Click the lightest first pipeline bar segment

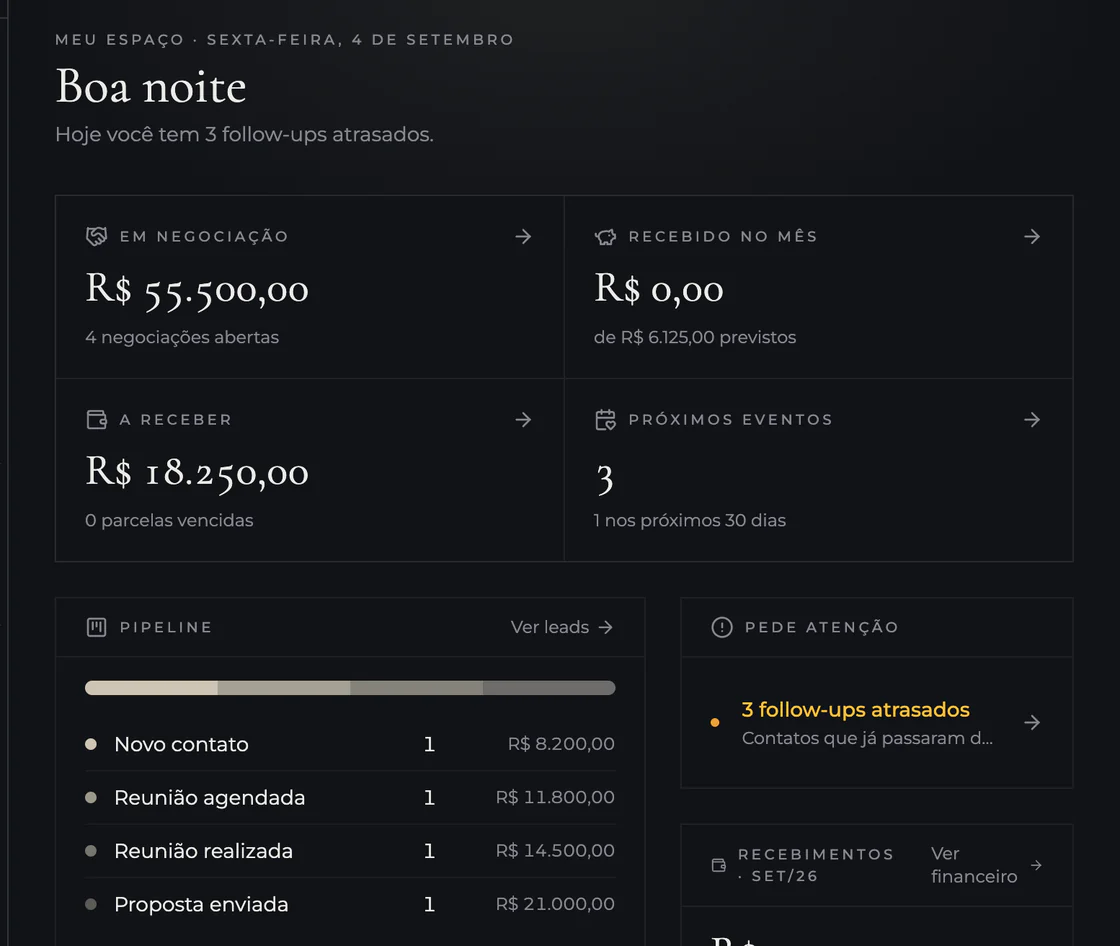pos(151,688)
